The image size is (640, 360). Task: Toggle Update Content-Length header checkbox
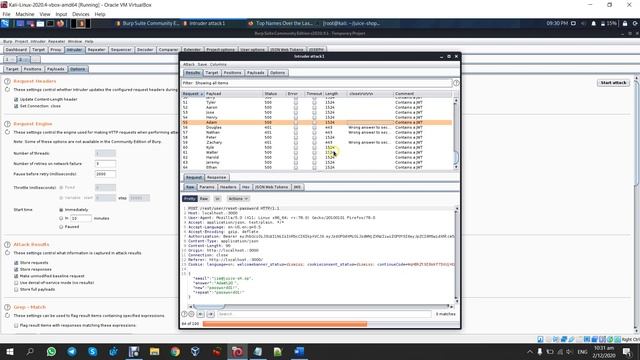(16, 99)
